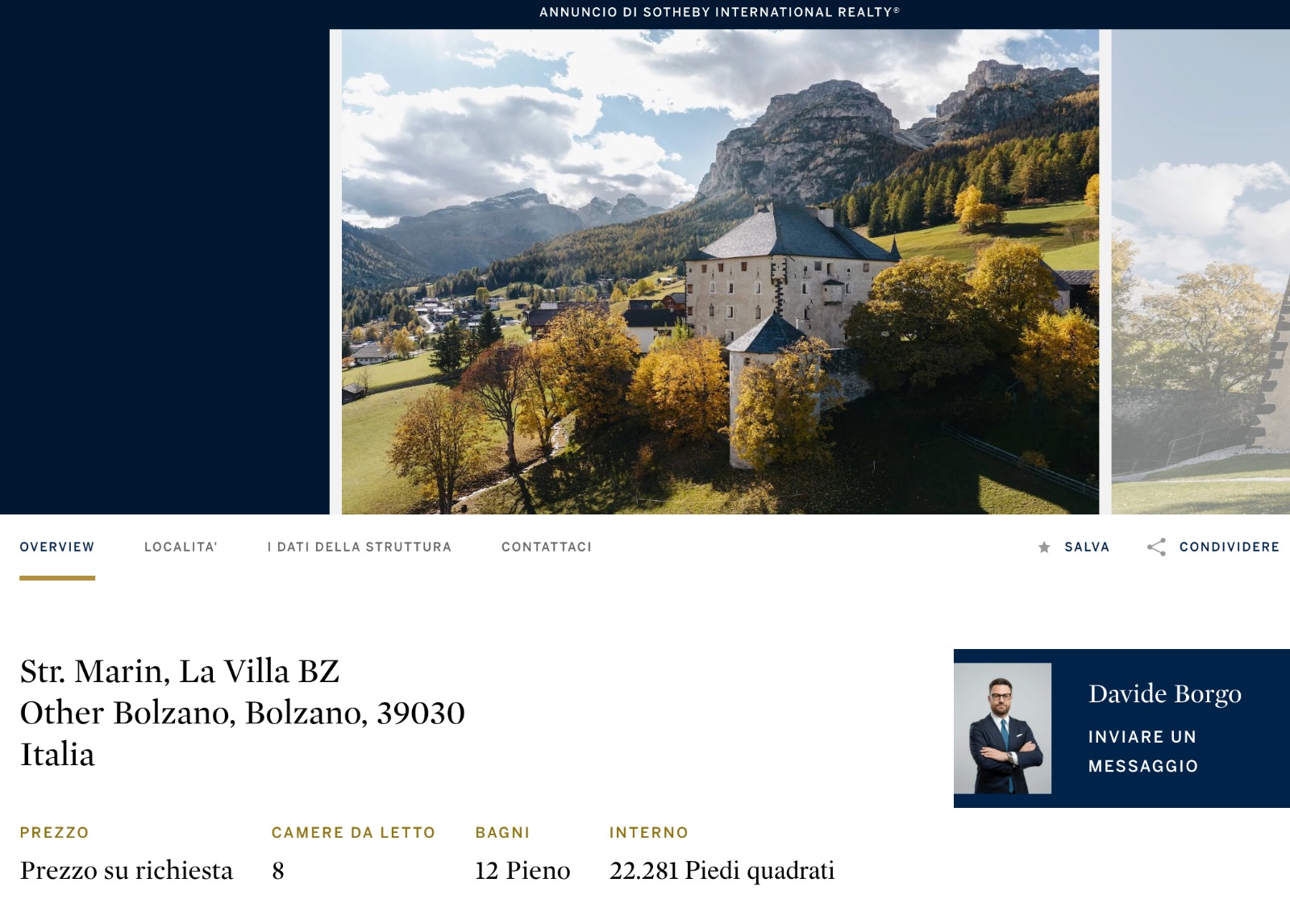Click the Camere da letto label
Image resolution: width=1290 pixels, height=924 pixels.
coord(353,833)
